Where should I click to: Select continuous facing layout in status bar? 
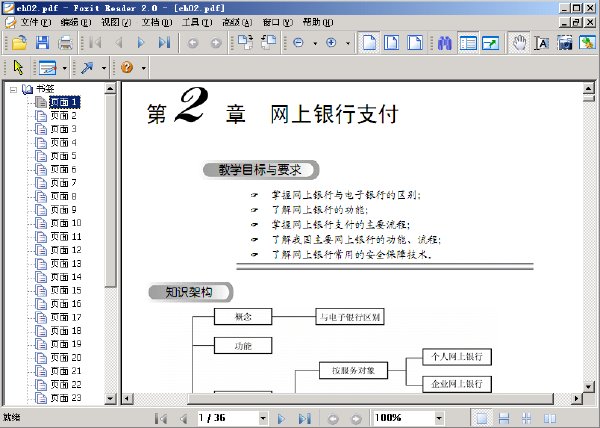(527, 418)
